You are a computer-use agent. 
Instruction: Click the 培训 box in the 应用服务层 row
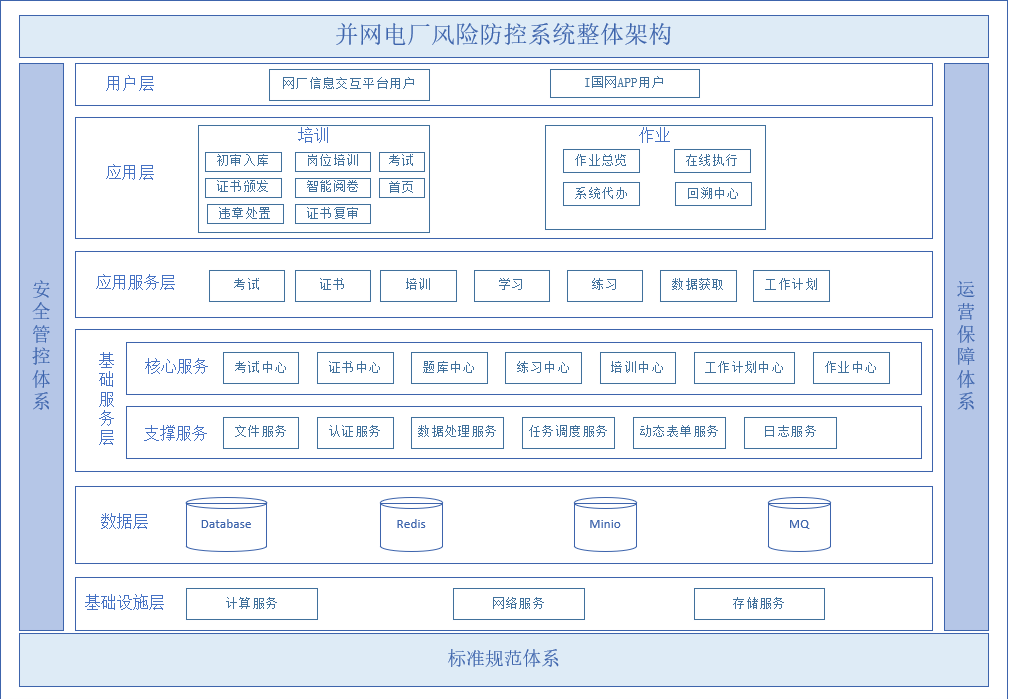click(x=418, y=286)
